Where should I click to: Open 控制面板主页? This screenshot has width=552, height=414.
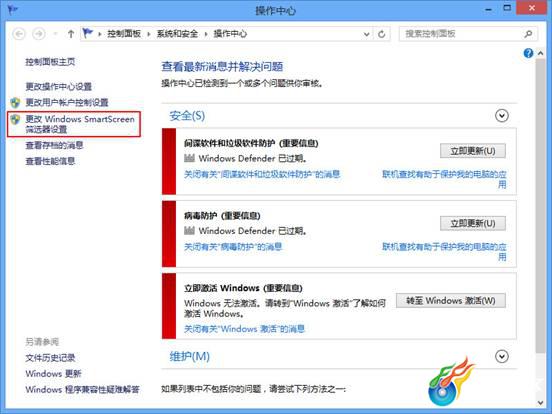coord(50,62)
